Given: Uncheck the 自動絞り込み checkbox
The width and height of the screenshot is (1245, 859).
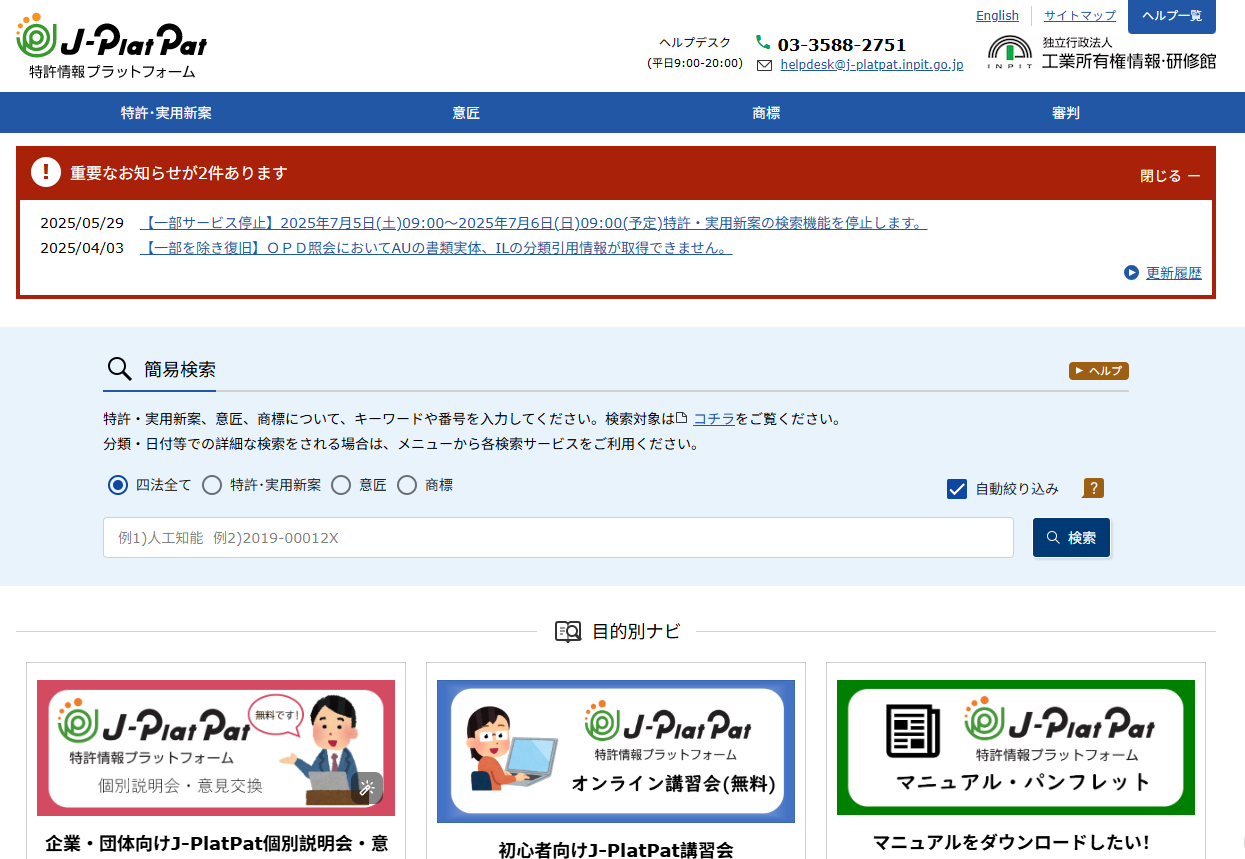Looking at the screenshot, I should [957, 488].
